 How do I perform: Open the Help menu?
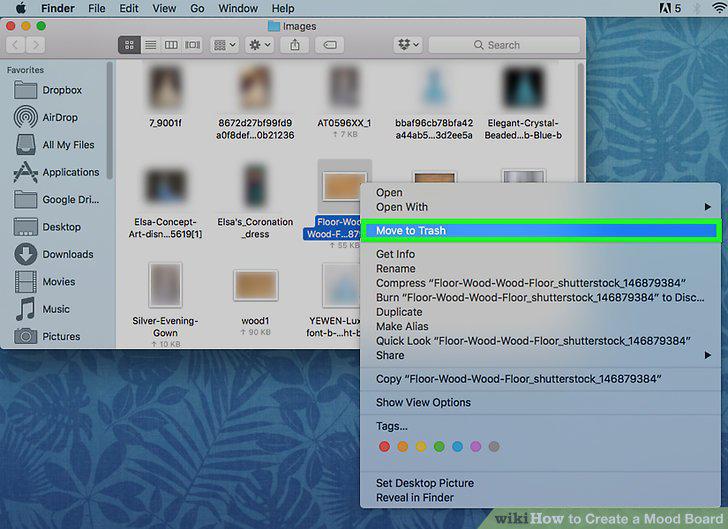click(283, 8)
